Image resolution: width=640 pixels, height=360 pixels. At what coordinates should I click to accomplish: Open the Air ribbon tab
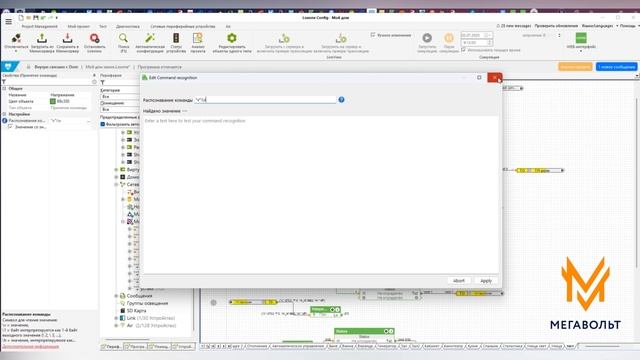[x=228, y=27]
